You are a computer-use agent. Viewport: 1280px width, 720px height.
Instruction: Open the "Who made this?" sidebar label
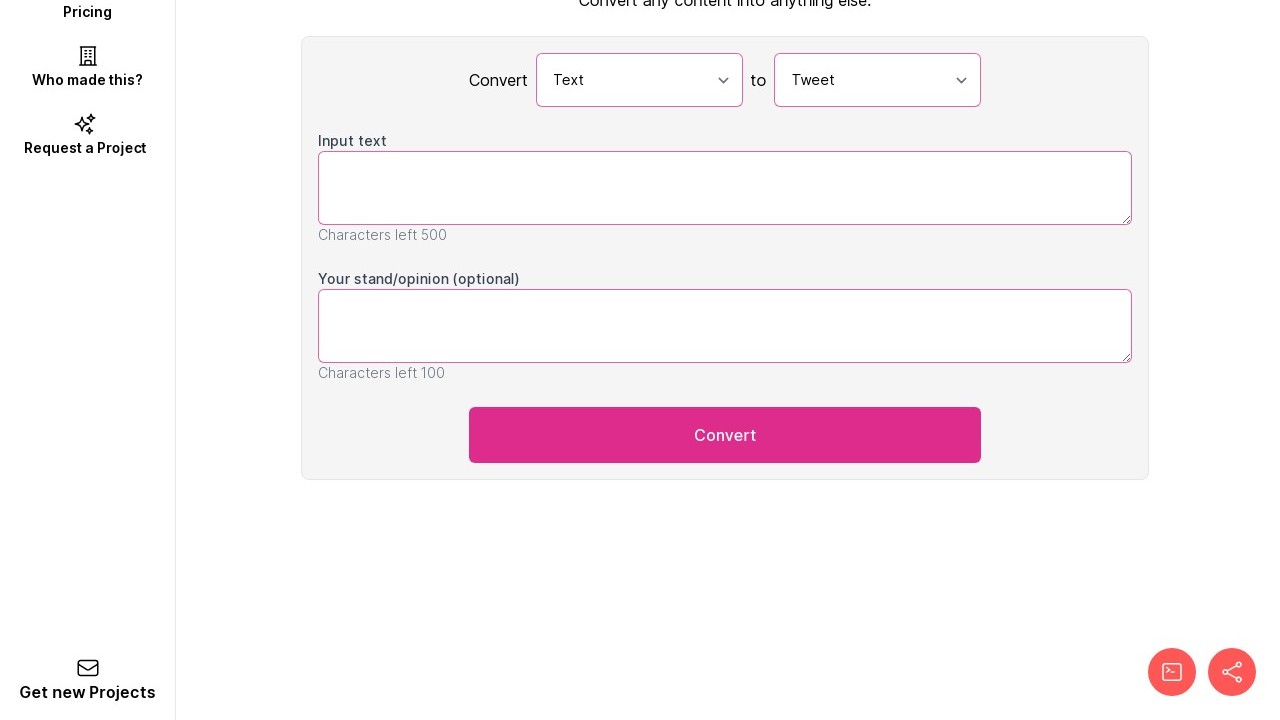point(87,80)
